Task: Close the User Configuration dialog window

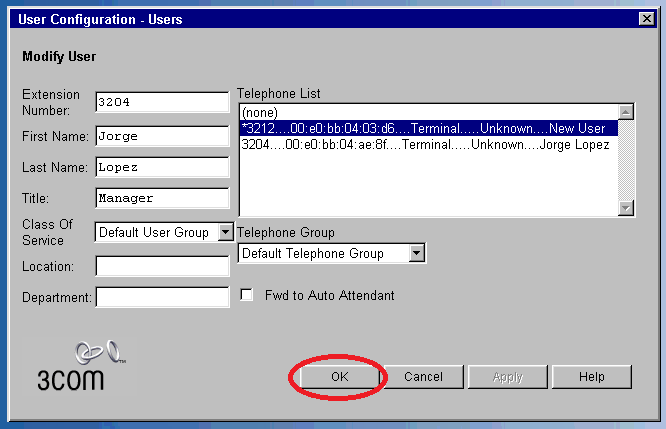Action: [x=646, y=18]
